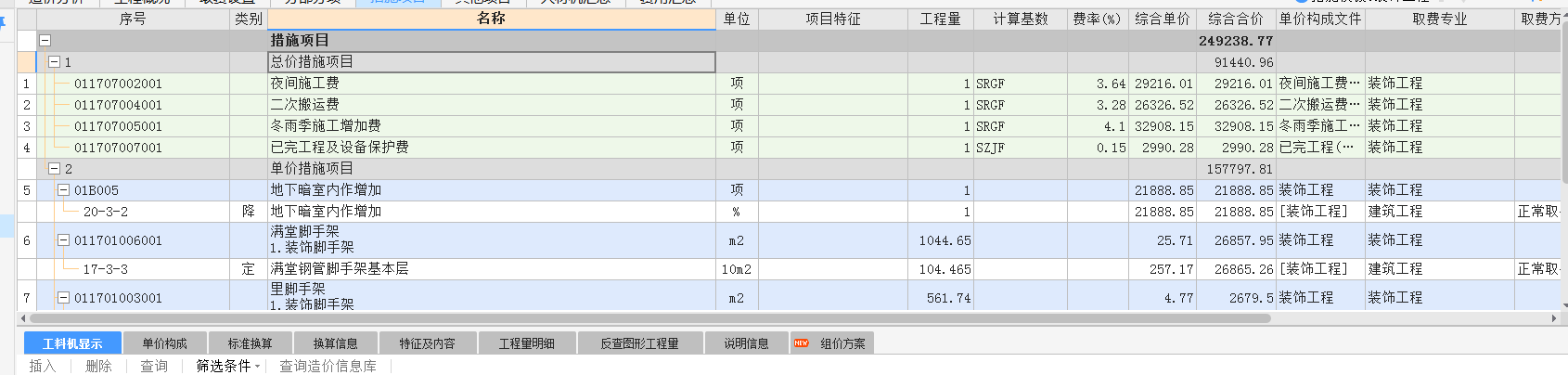
Task: Select the total cell 249238.77
Action: click(x=1236, y=41)
